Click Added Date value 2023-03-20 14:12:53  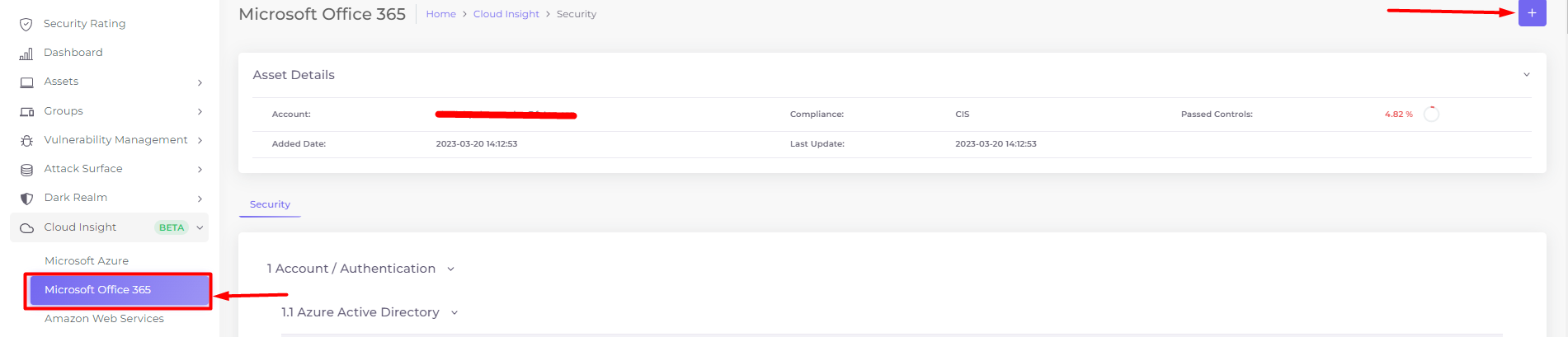477,143
